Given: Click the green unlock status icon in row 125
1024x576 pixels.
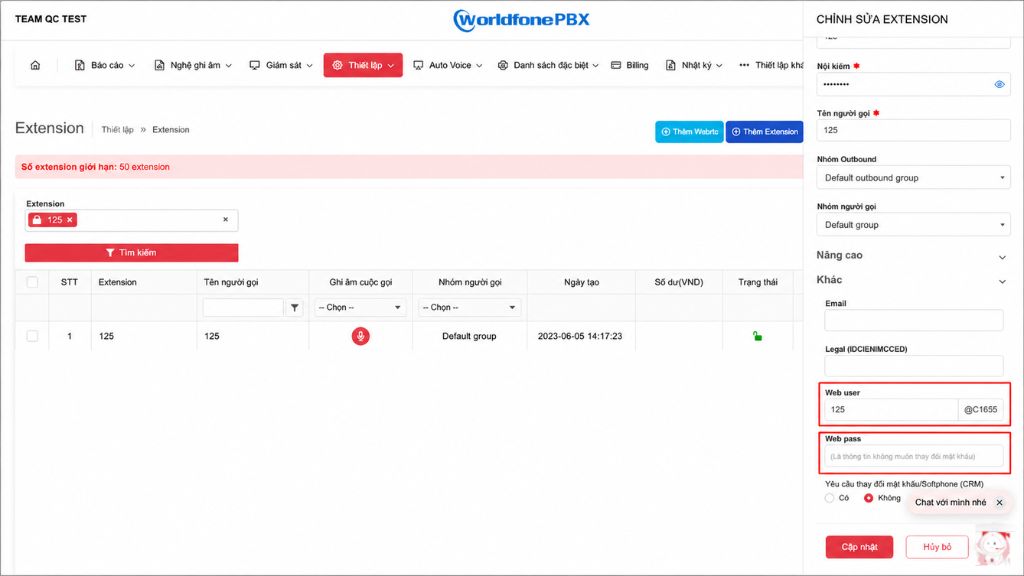Looking at the screenshot, I should click(757, 336).
